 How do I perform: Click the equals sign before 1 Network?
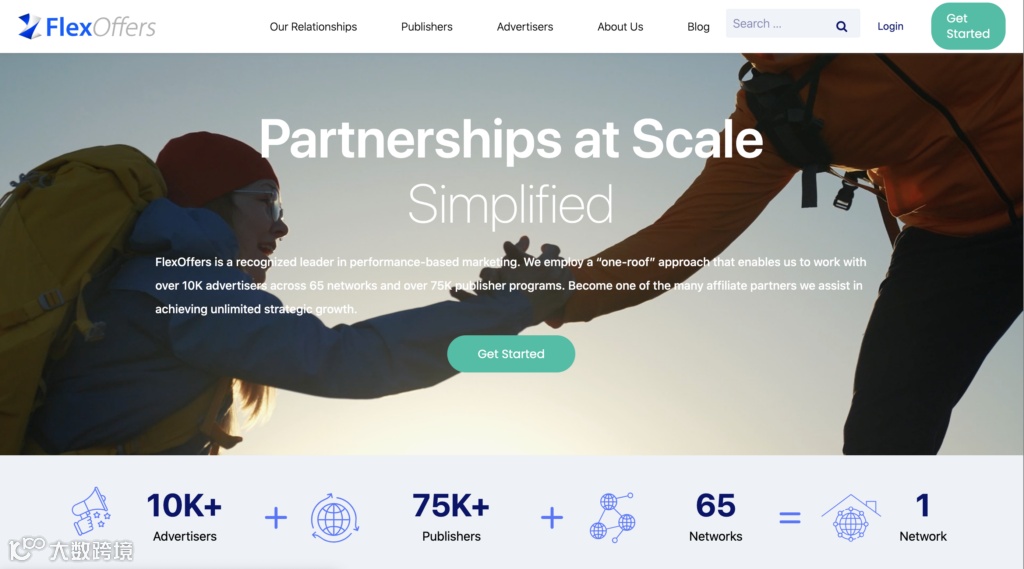(790, 519)
